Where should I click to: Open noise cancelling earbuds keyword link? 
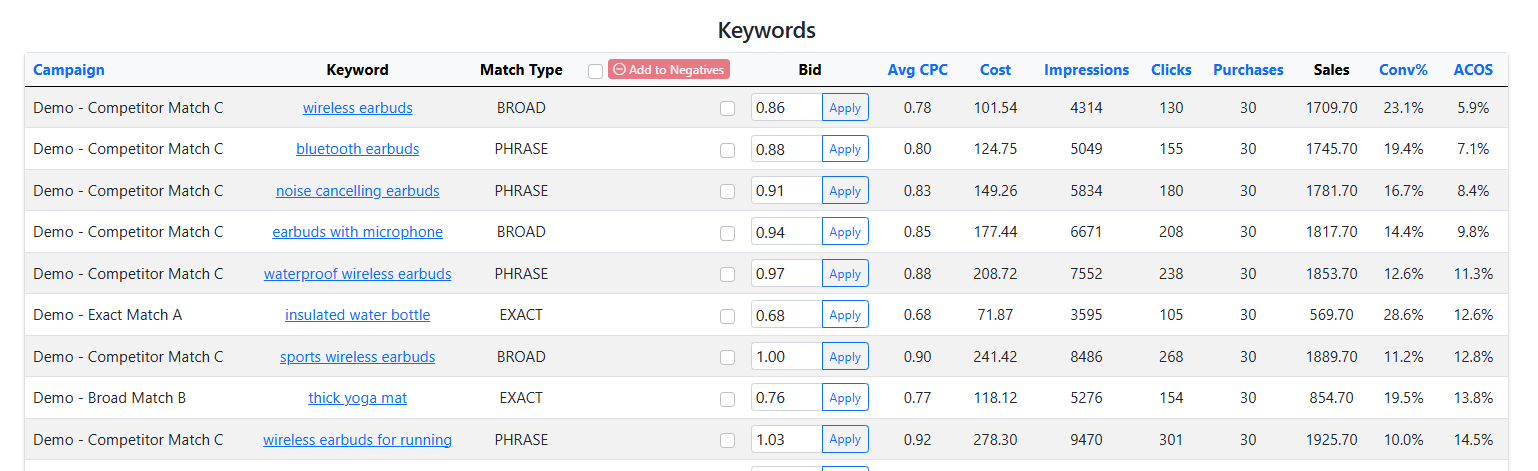coord(357,191)
